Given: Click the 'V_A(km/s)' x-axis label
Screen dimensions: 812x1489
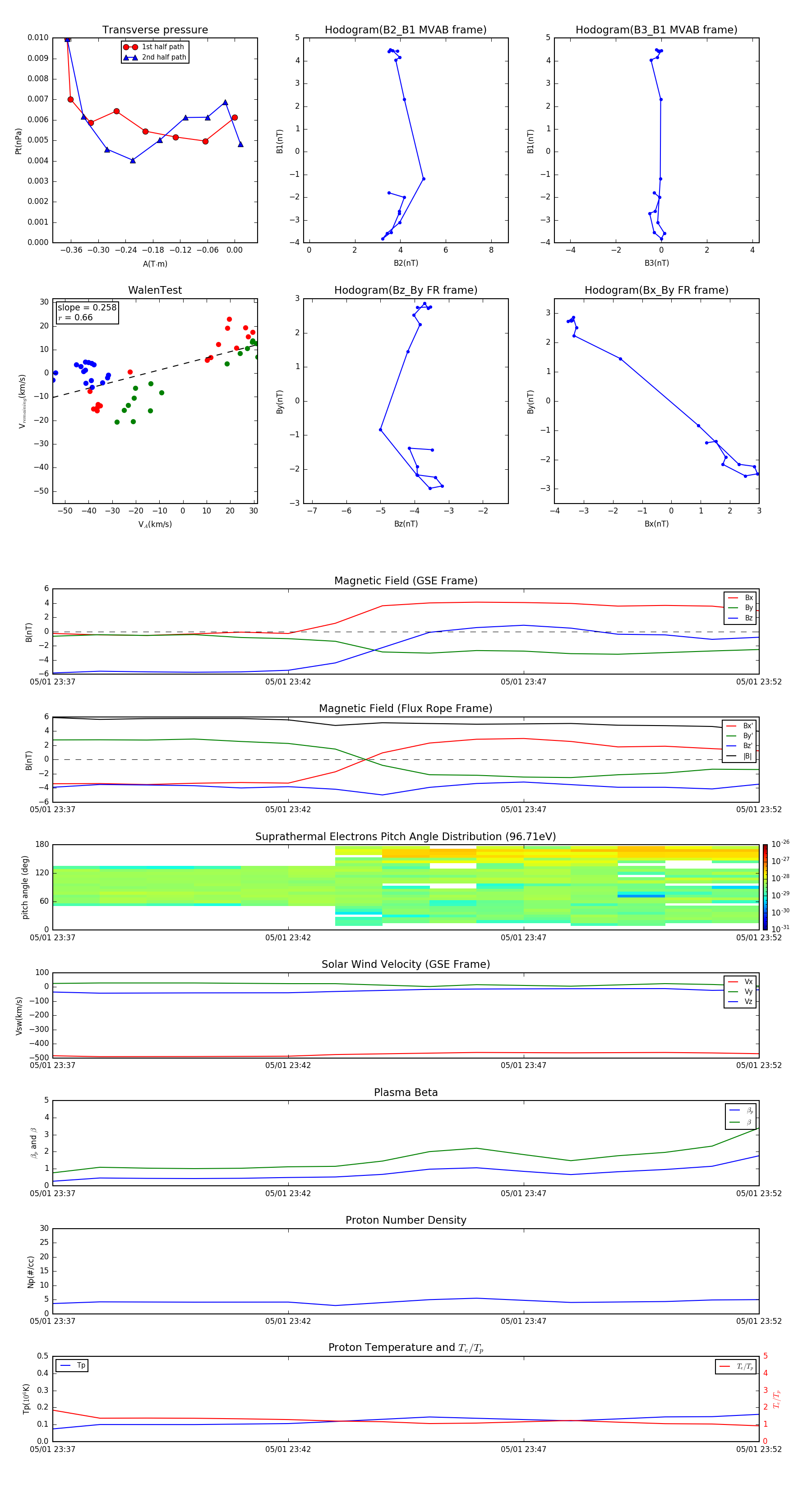Looking at the screenshot, I should [155, 524].
